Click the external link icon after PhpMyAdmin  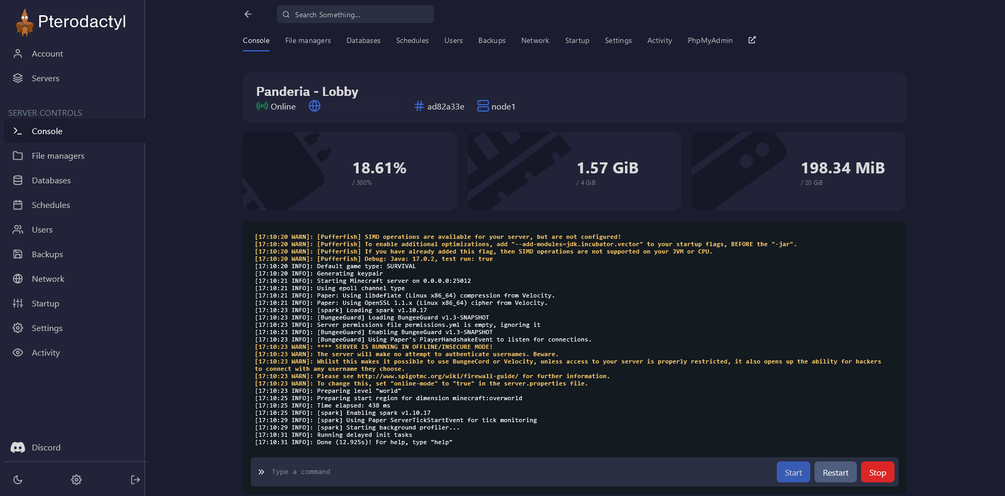[x=752, y=40]
